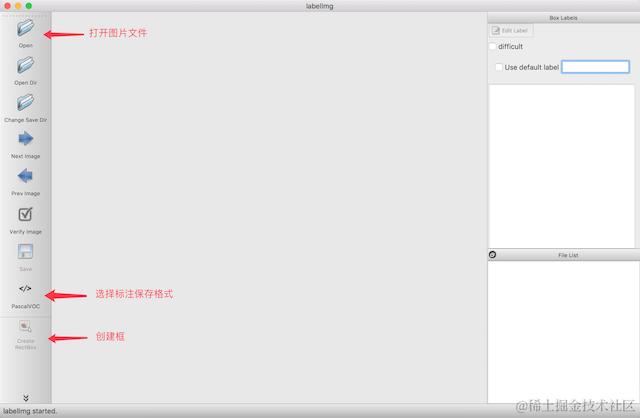This screenshot has height=418, width=640.
Task: Maximize window using green button
Action: (x=29, y=6)
